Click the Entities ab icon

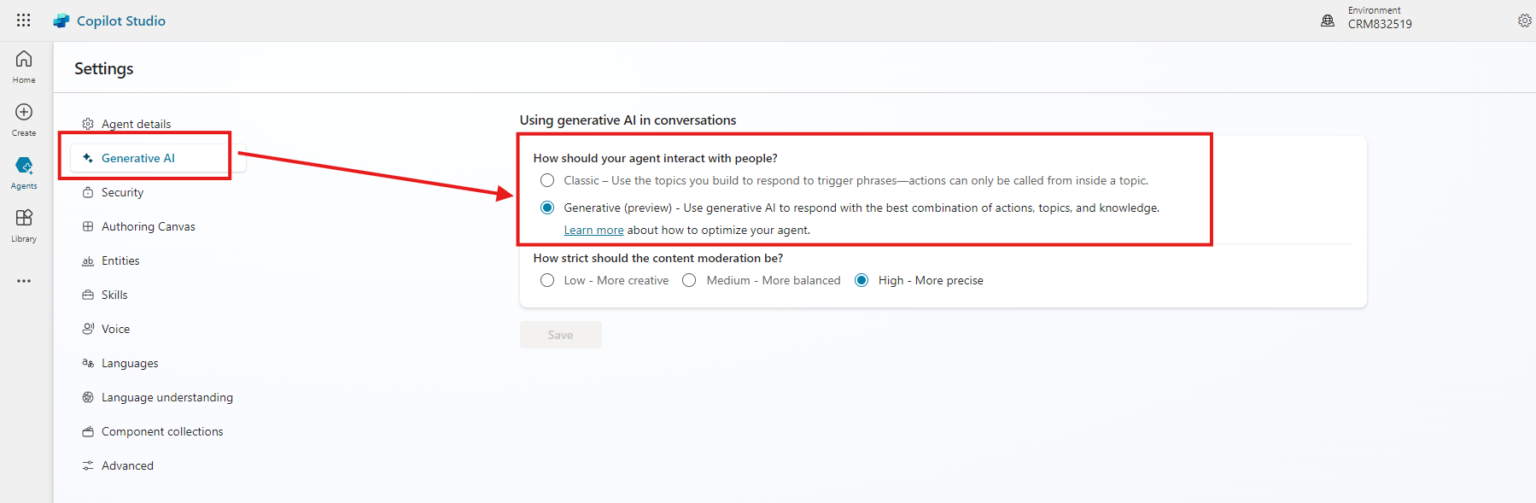(88, 261)
